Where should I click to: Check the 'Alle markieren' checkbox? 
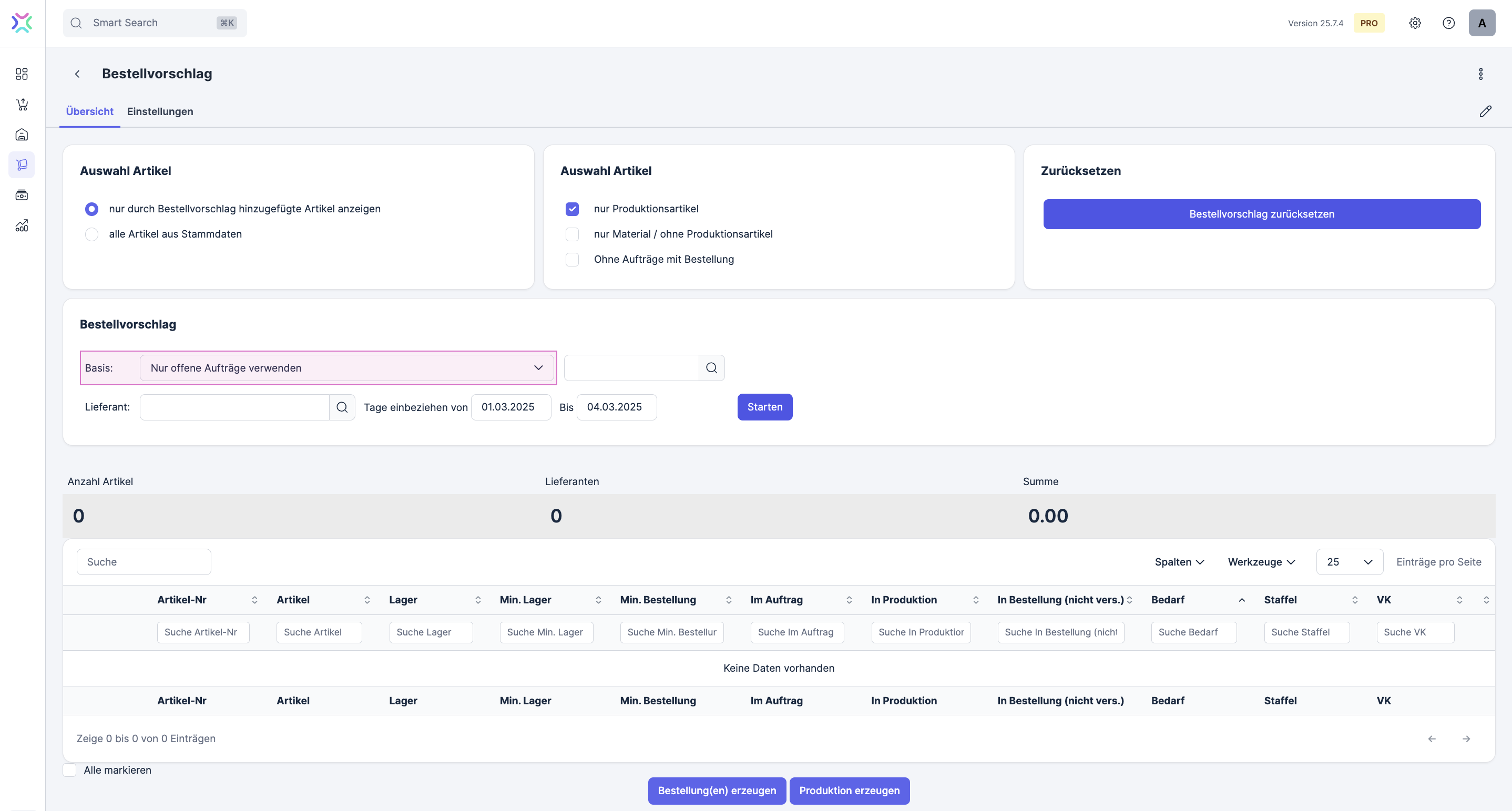(x=70, y=770)
